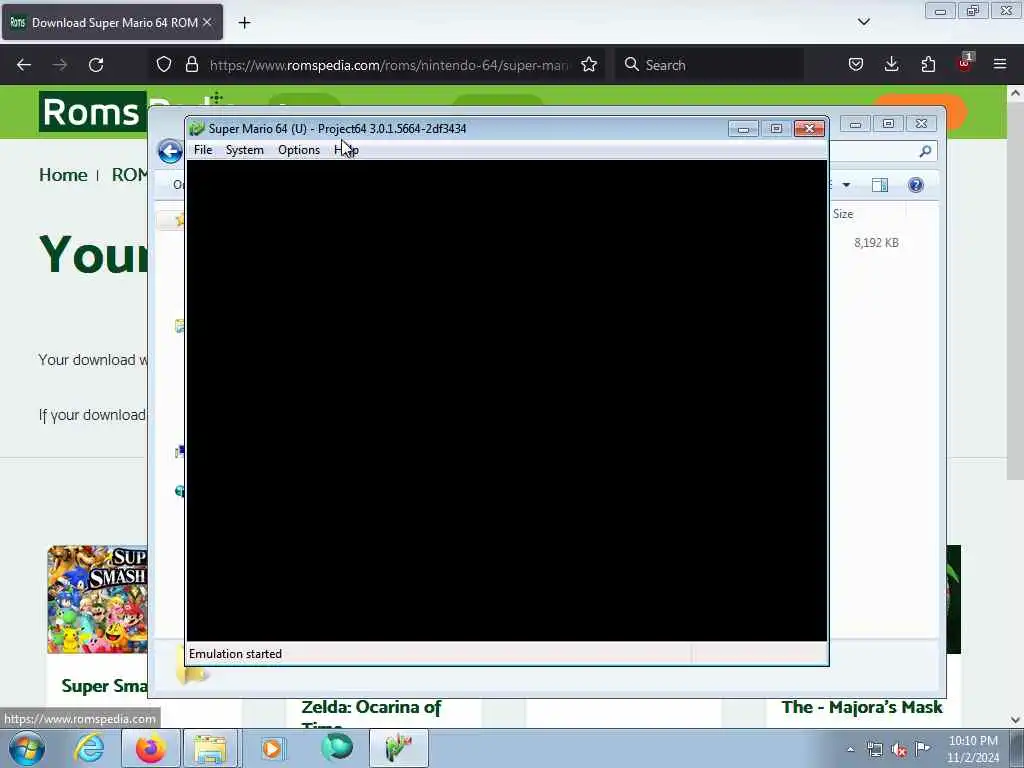
Task: Close the Download Super Mario 64 ROM tab
Action: point(207,22)
